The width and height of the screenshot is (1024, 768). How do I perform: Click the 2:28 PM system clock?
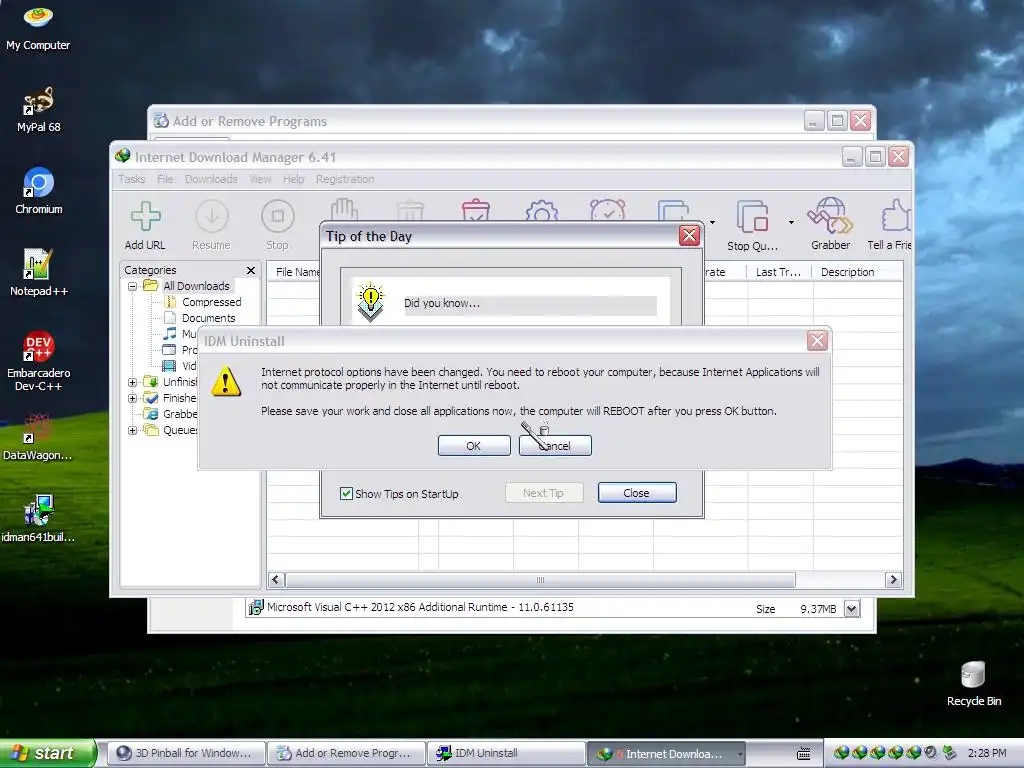pyautogui.click(x=987, y=753)
